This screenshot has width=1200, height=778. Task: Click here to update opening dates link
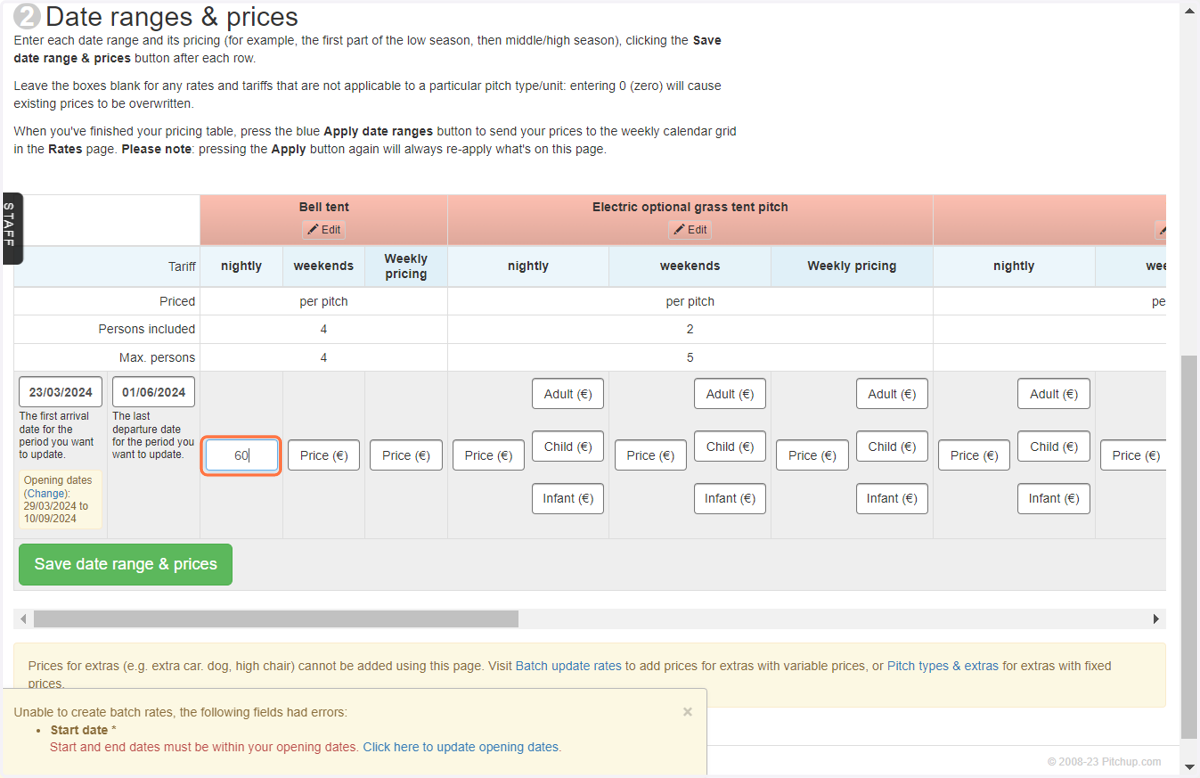(461, 747)
